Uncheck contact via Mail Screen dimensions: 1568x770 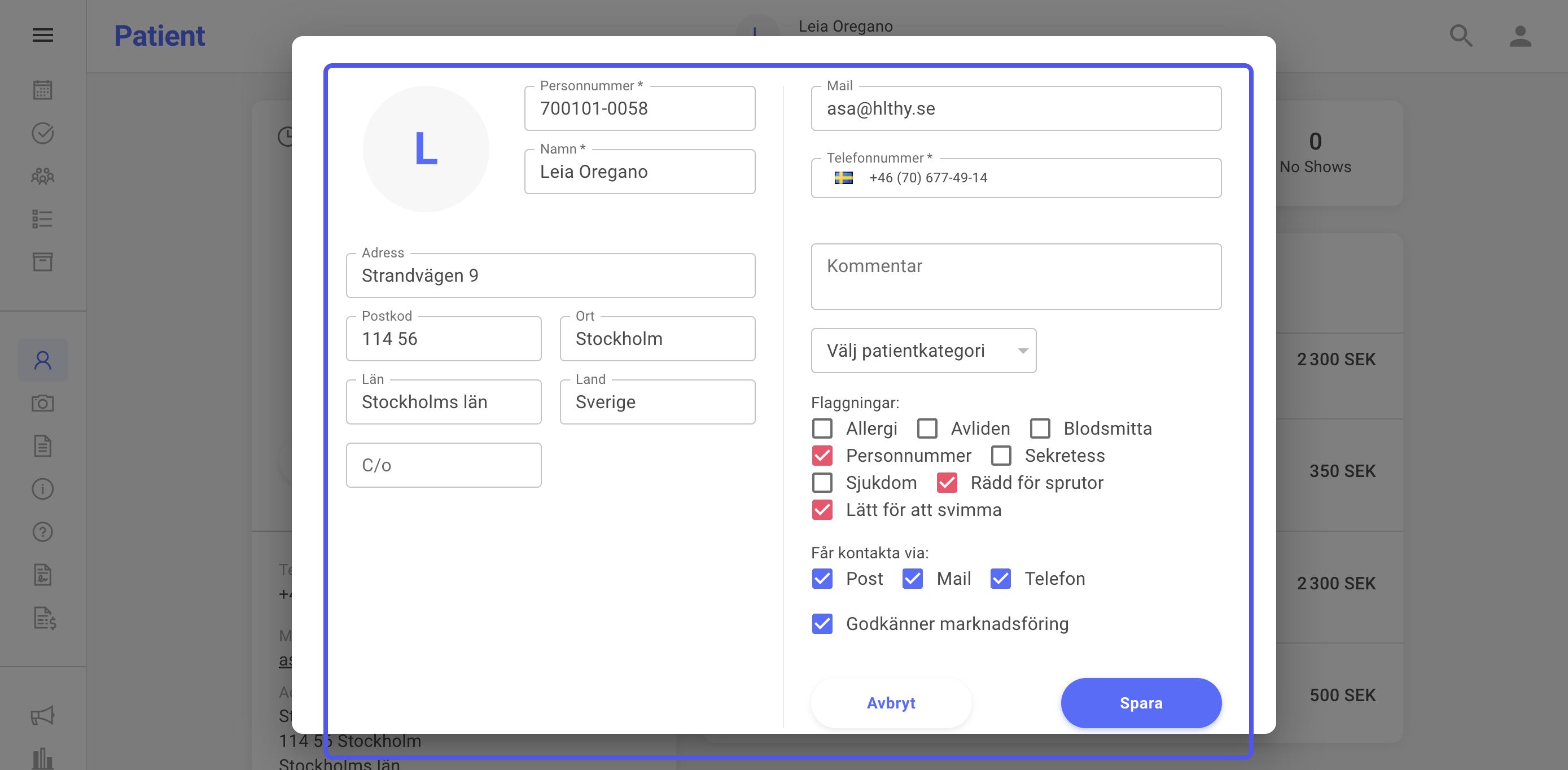(913, 578)
